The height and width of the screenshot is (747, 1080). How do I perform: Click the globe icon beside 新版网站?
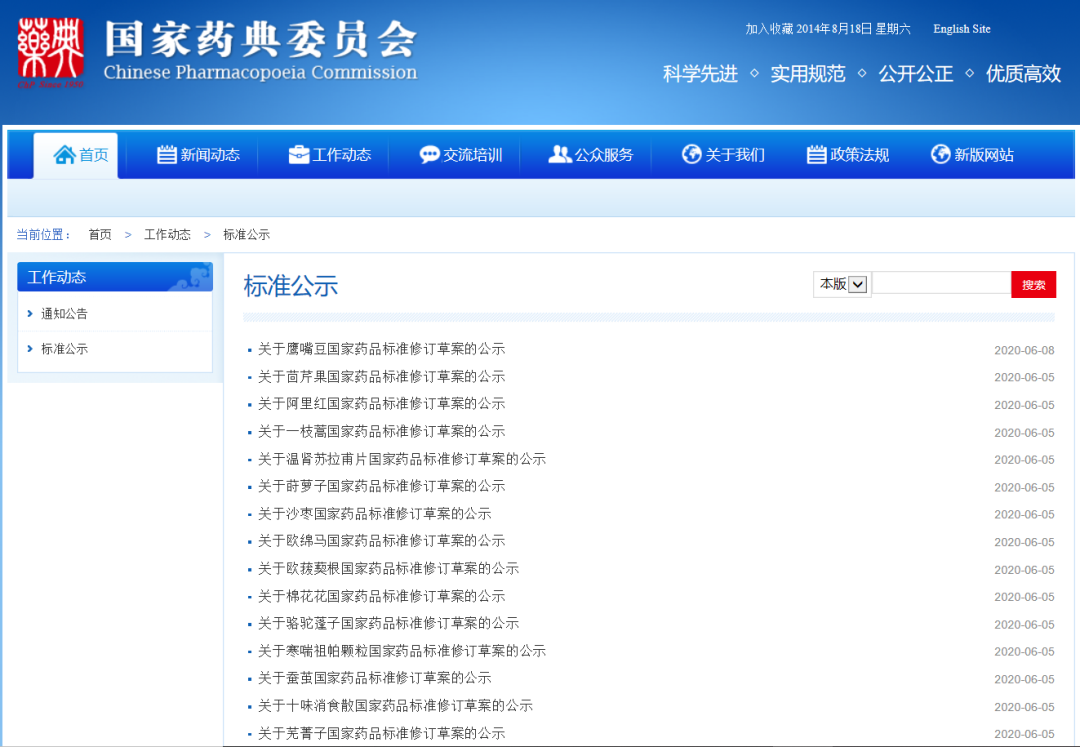point(940,155)
